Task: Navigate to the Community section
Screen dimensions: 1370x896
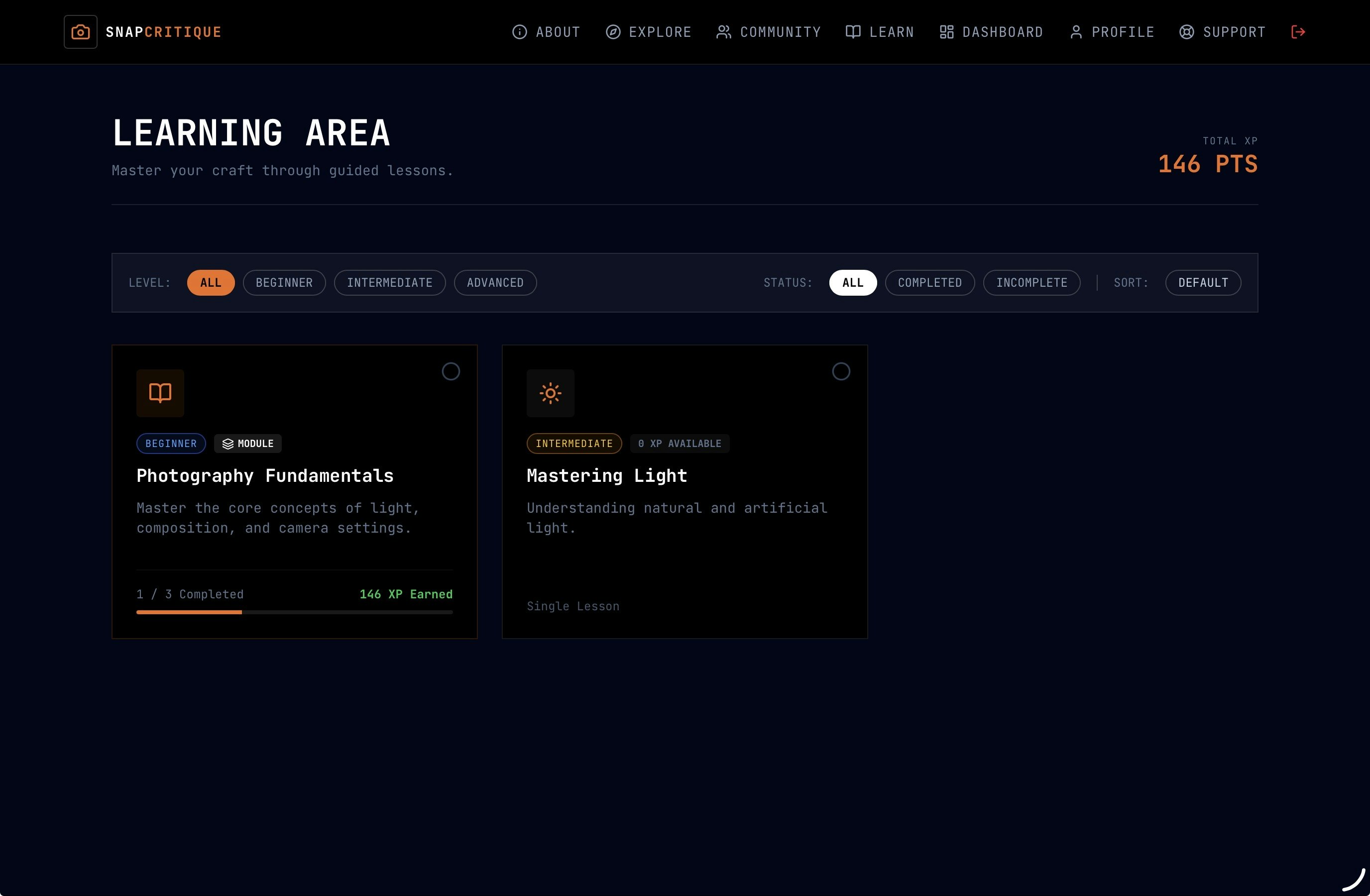Action: (x=769, y=32)
